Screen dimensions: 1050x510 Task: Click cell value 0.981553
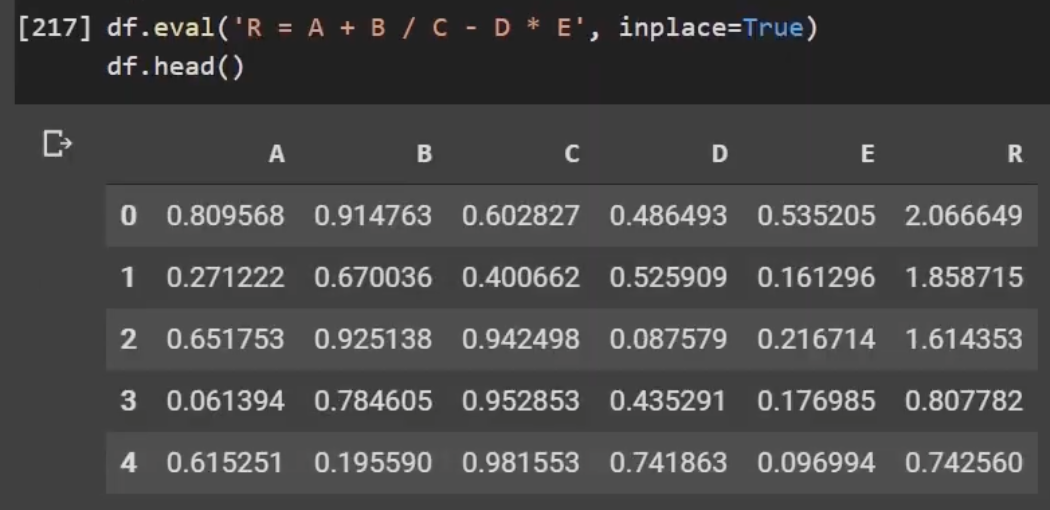[521, 462]
